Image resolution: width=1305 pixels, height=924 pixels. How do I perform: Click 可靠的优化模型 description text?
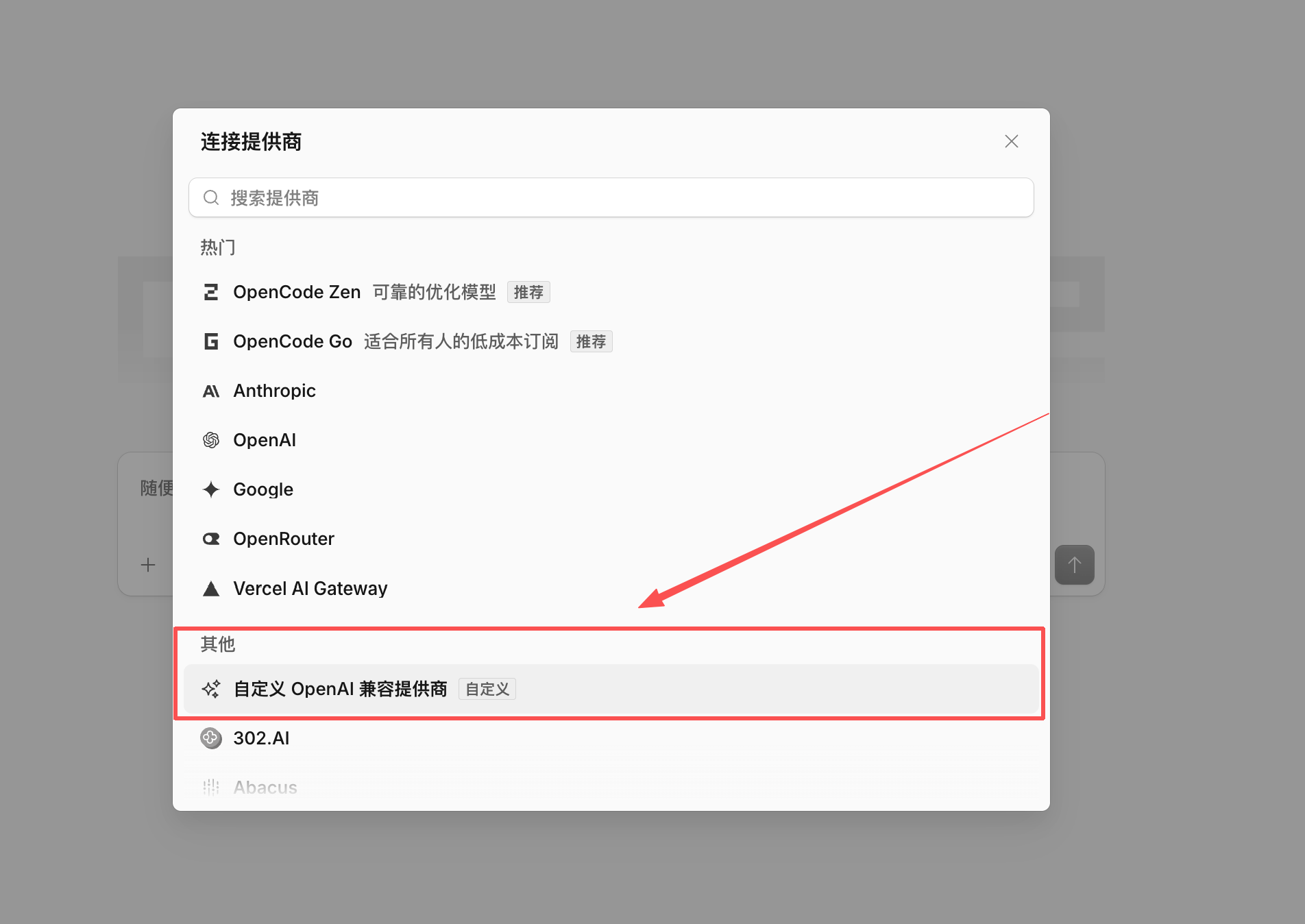(435, 292)
